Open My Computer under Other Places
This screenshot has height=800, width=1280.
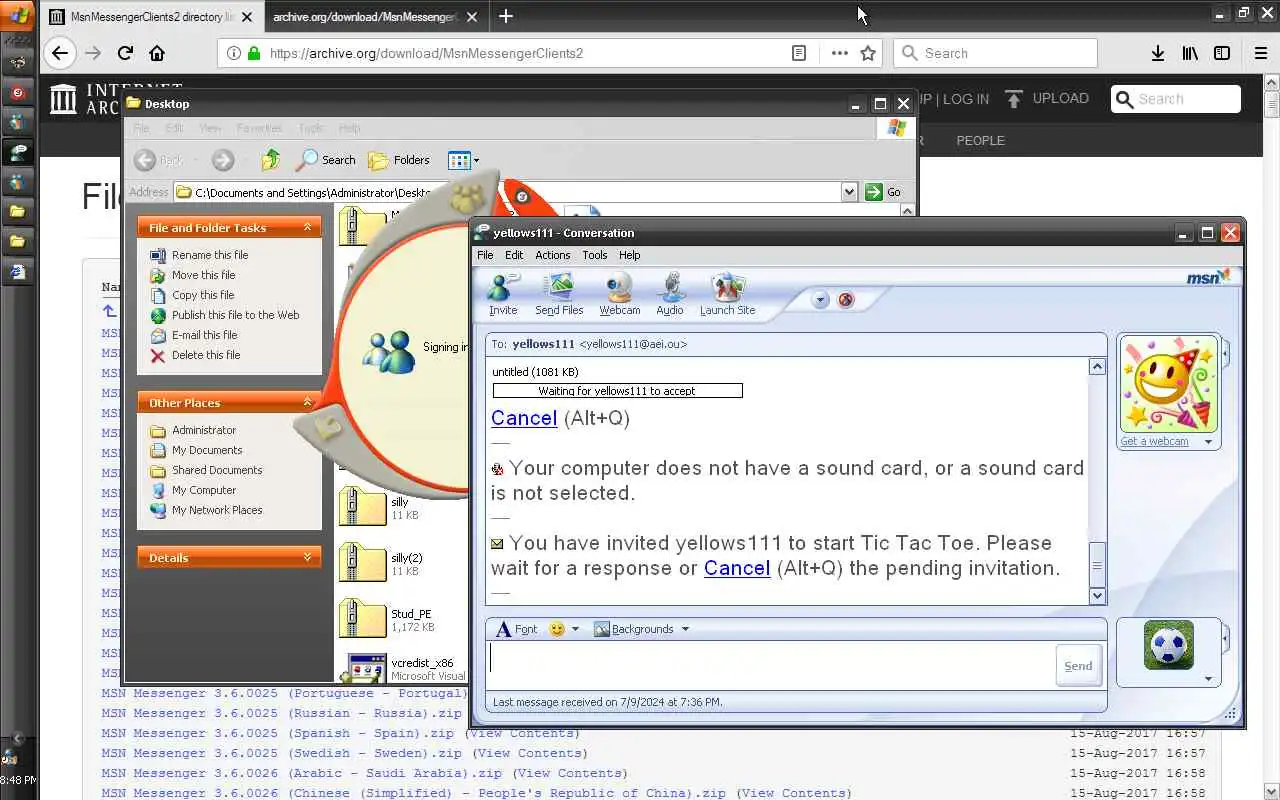tap(193, 490)
